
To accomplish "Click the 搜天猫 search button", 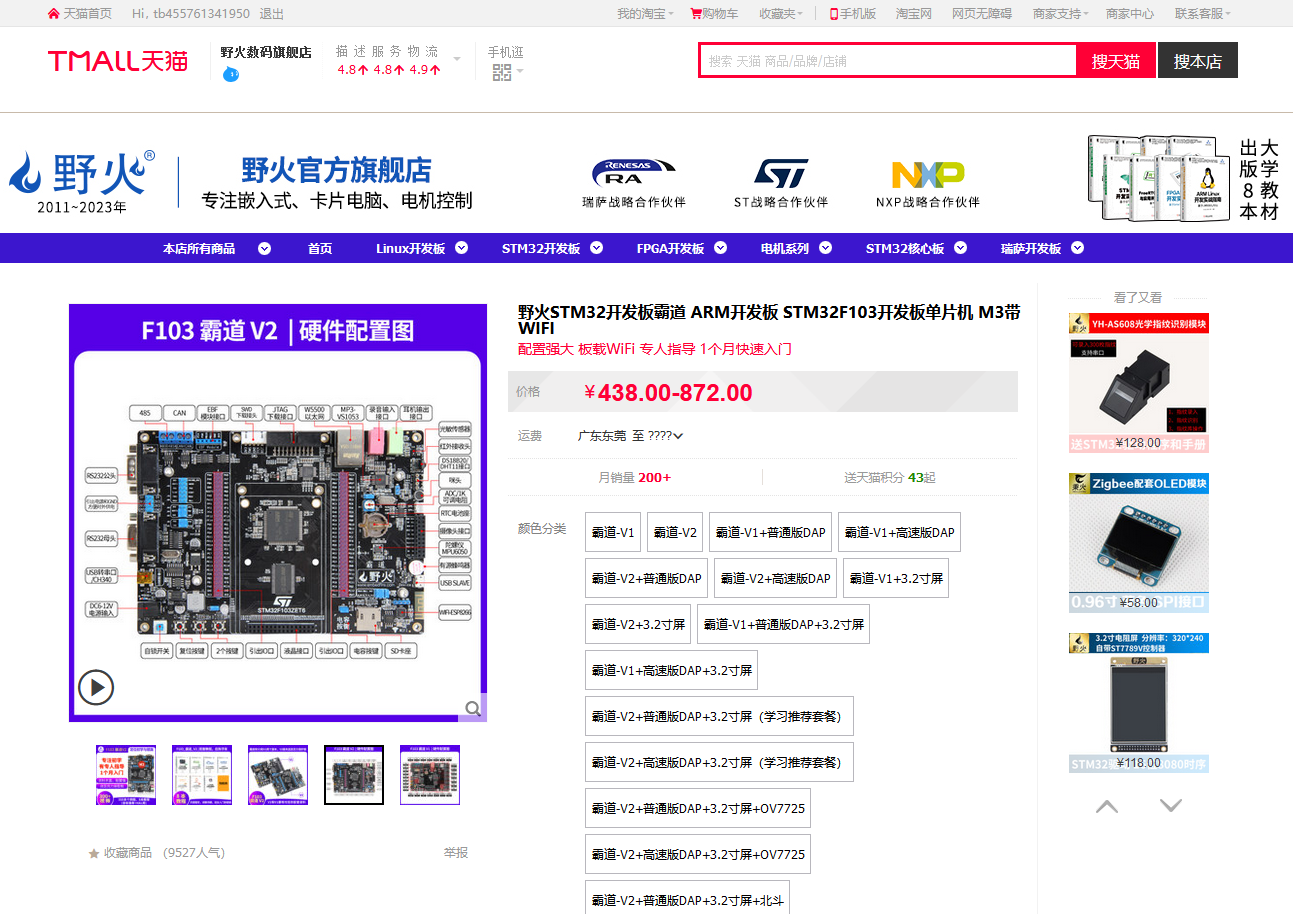I will (1116, 61).
